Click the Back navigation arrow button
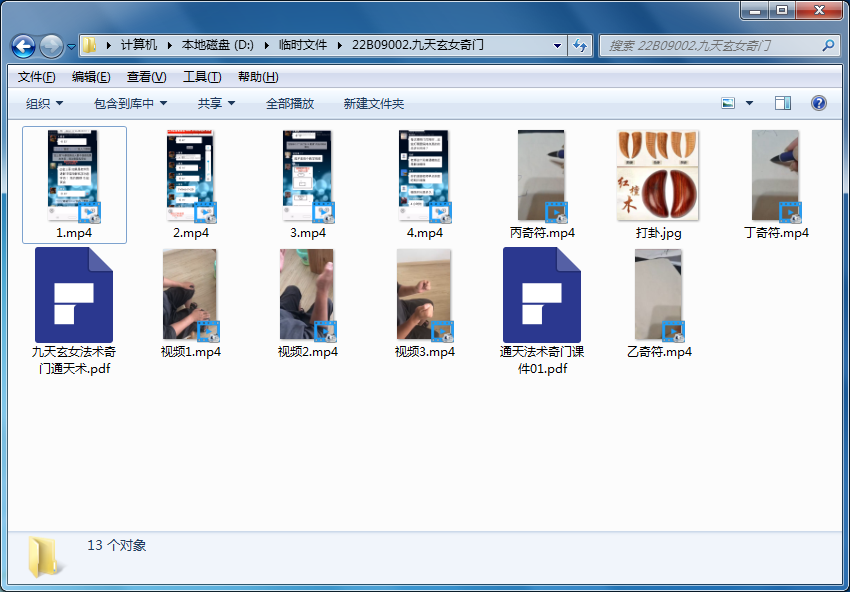 23,47
